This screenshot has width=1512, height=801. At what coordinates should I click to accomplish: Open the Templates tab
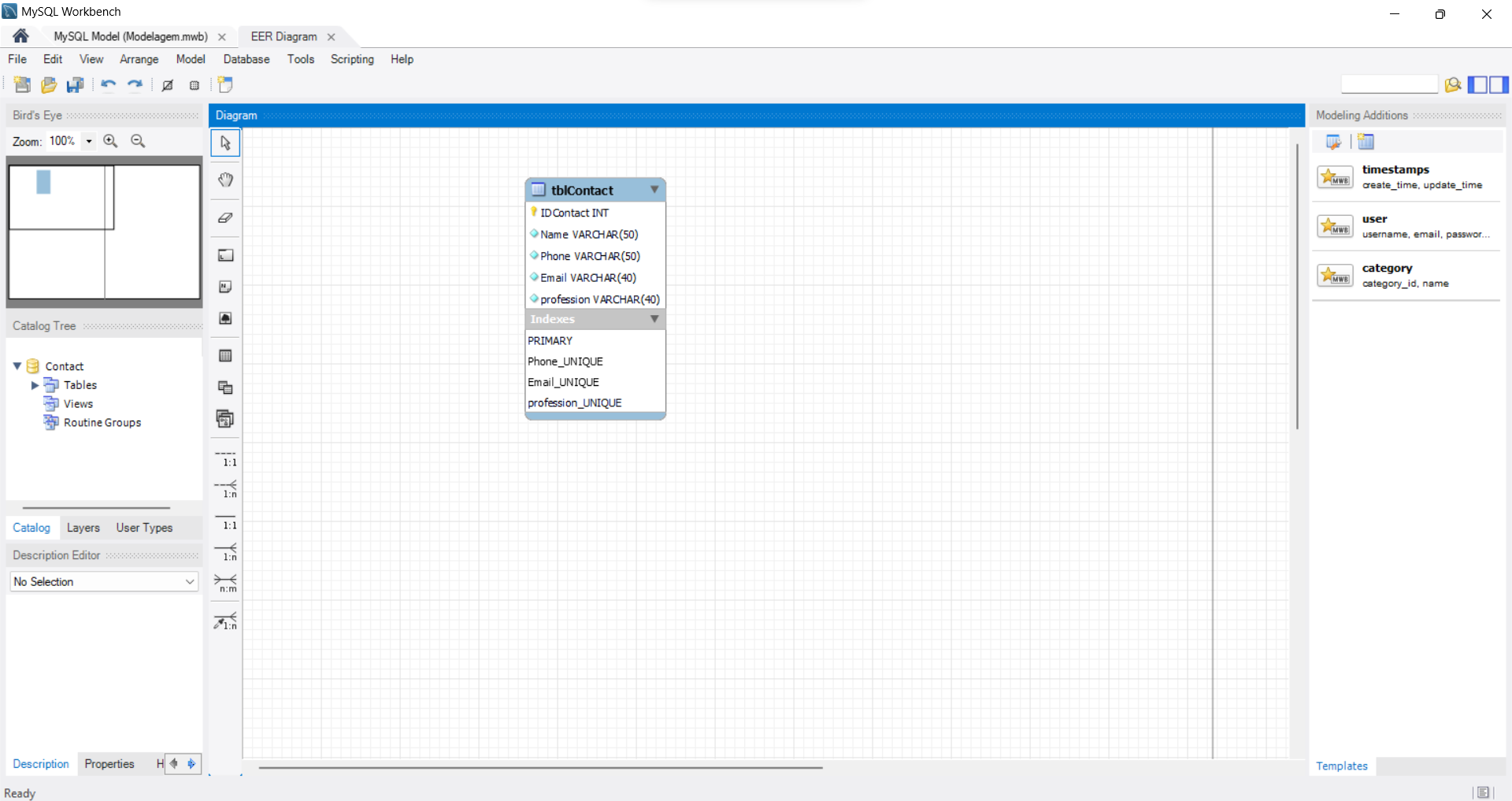(x=1342, y=766)
